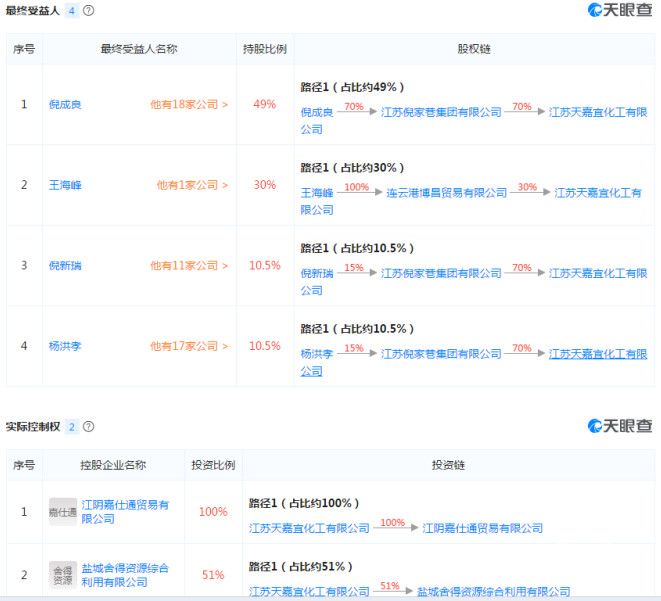
Task: Open 倪成良 link in row 1 equity chain
Action: tap(317, 112)
